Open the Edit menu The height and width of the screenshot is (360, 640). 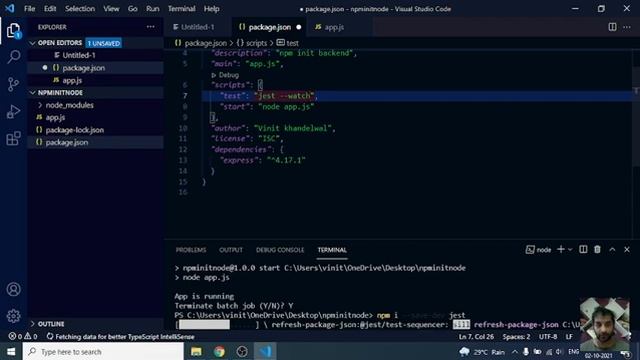[x=50, y=9]
